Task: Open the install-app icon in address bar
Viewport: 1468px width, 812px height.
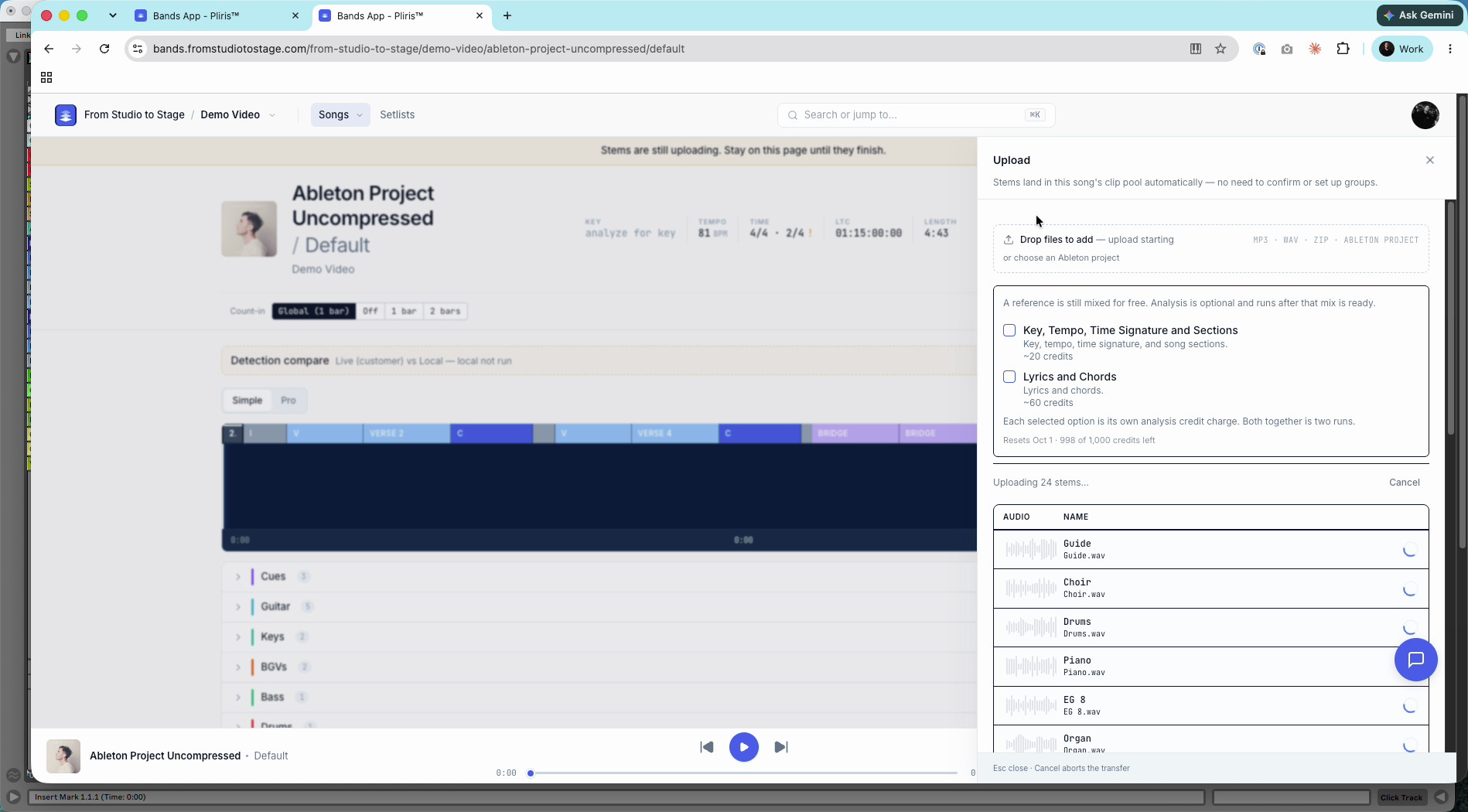Action: point(1195,49)
